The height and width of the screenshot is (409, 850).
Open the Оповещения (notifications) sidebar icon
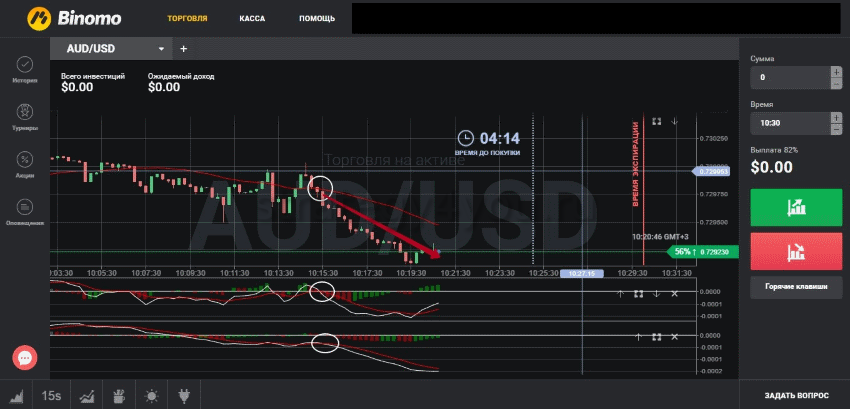pyautogui.click(x=25, y=207)
